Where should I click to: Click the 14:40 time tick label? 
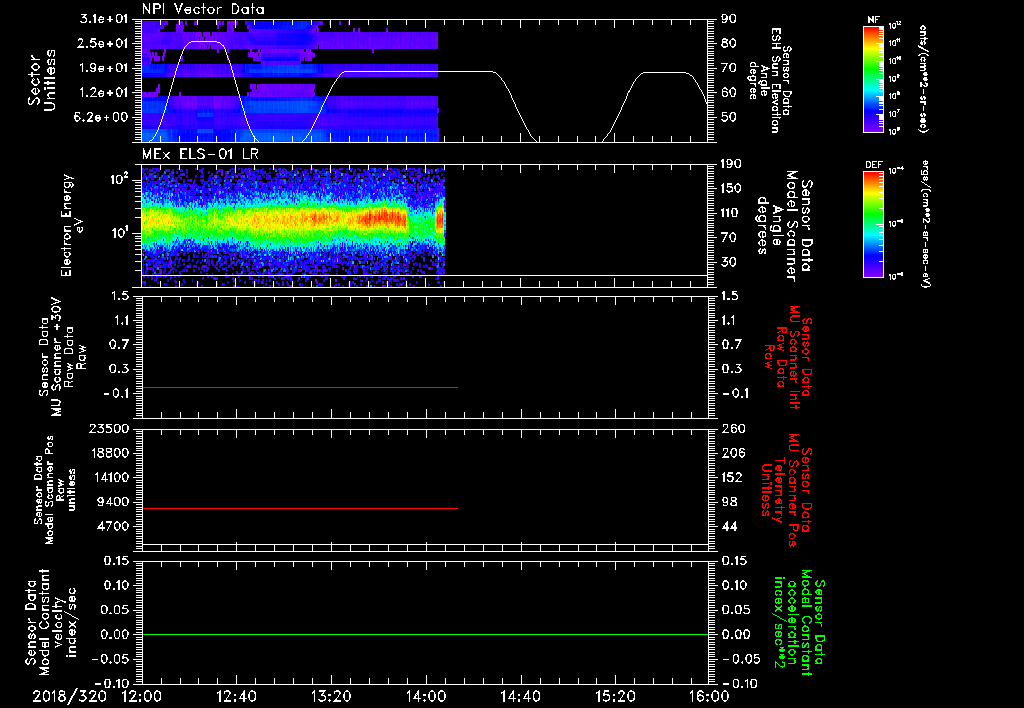(x=520, y=696)
